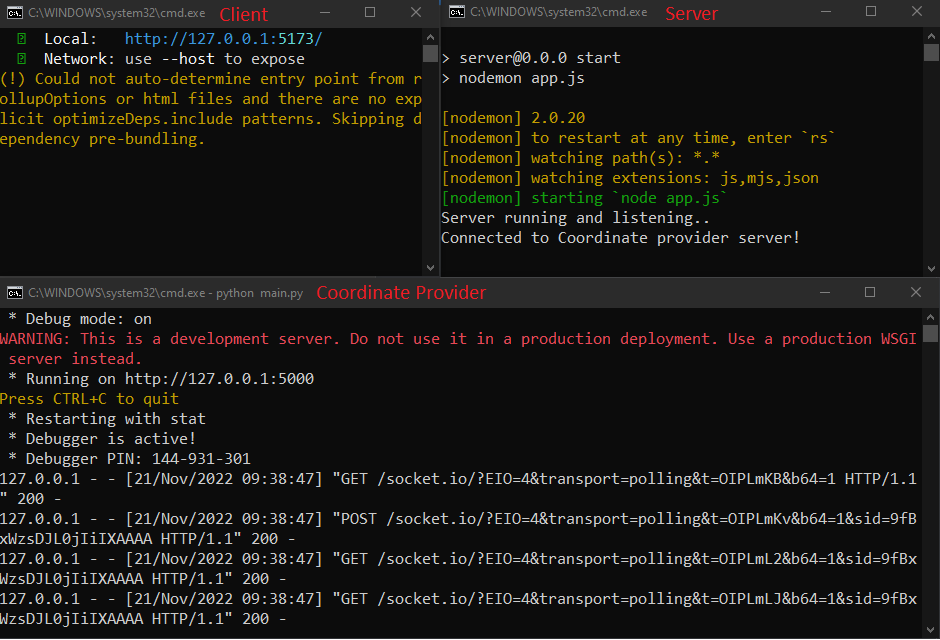Click scroll-up arrow in Server window
The height and width of the screenshot is (640, 940).
pos(931,36)
